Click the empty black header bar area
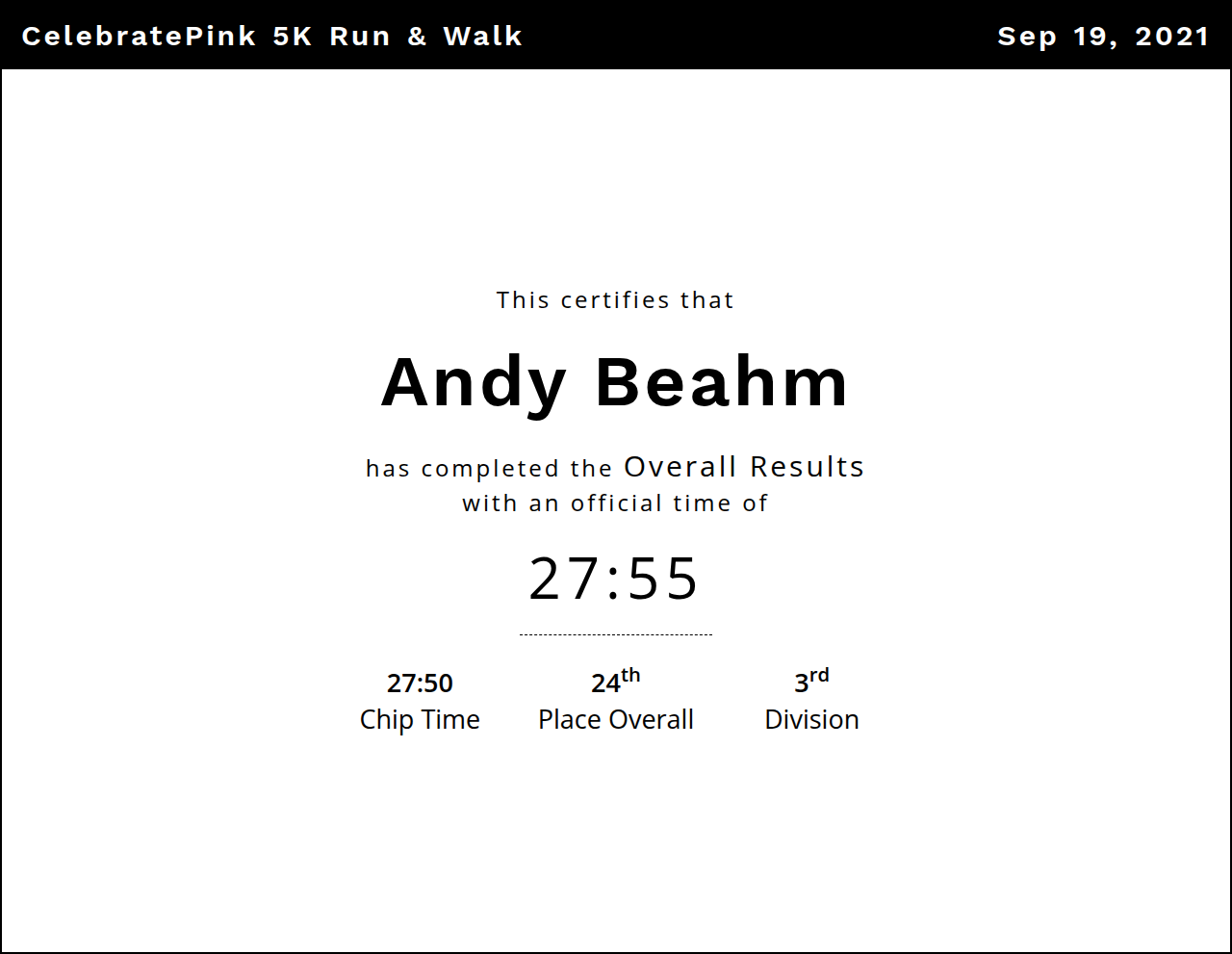 pos(760,37)
